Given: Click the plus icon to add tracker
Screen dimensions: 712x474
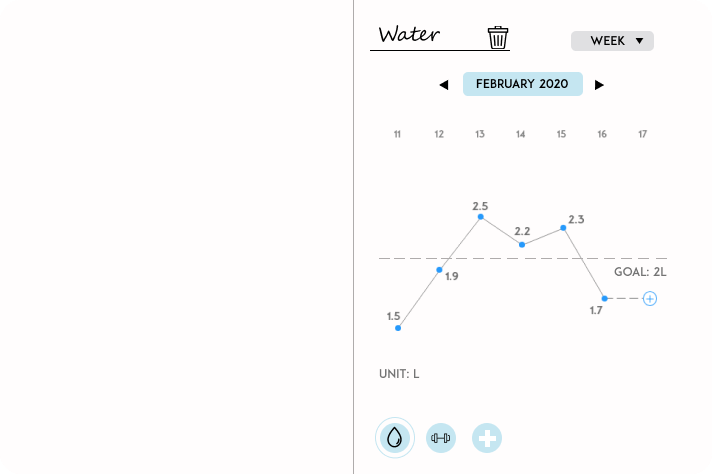Looking at the screenshot, I should 487,437.
